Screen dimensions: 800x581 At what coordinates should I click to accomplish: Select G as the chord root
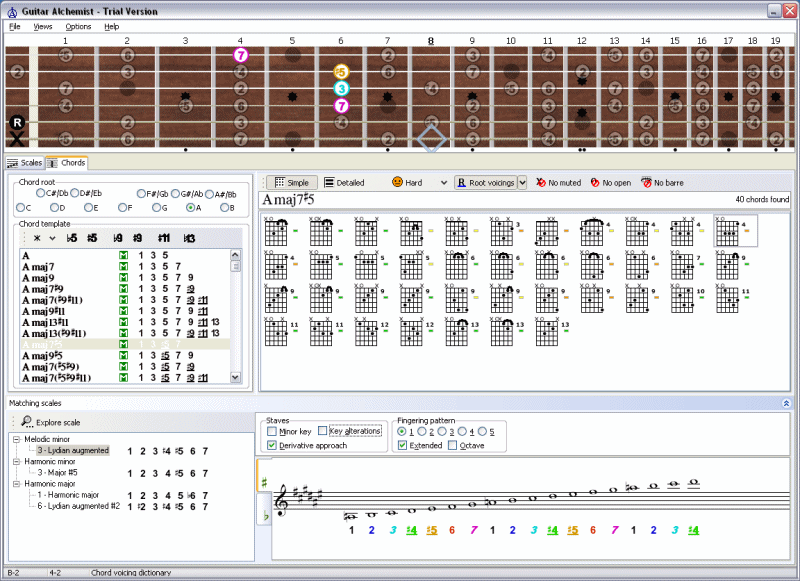point(157,208)
